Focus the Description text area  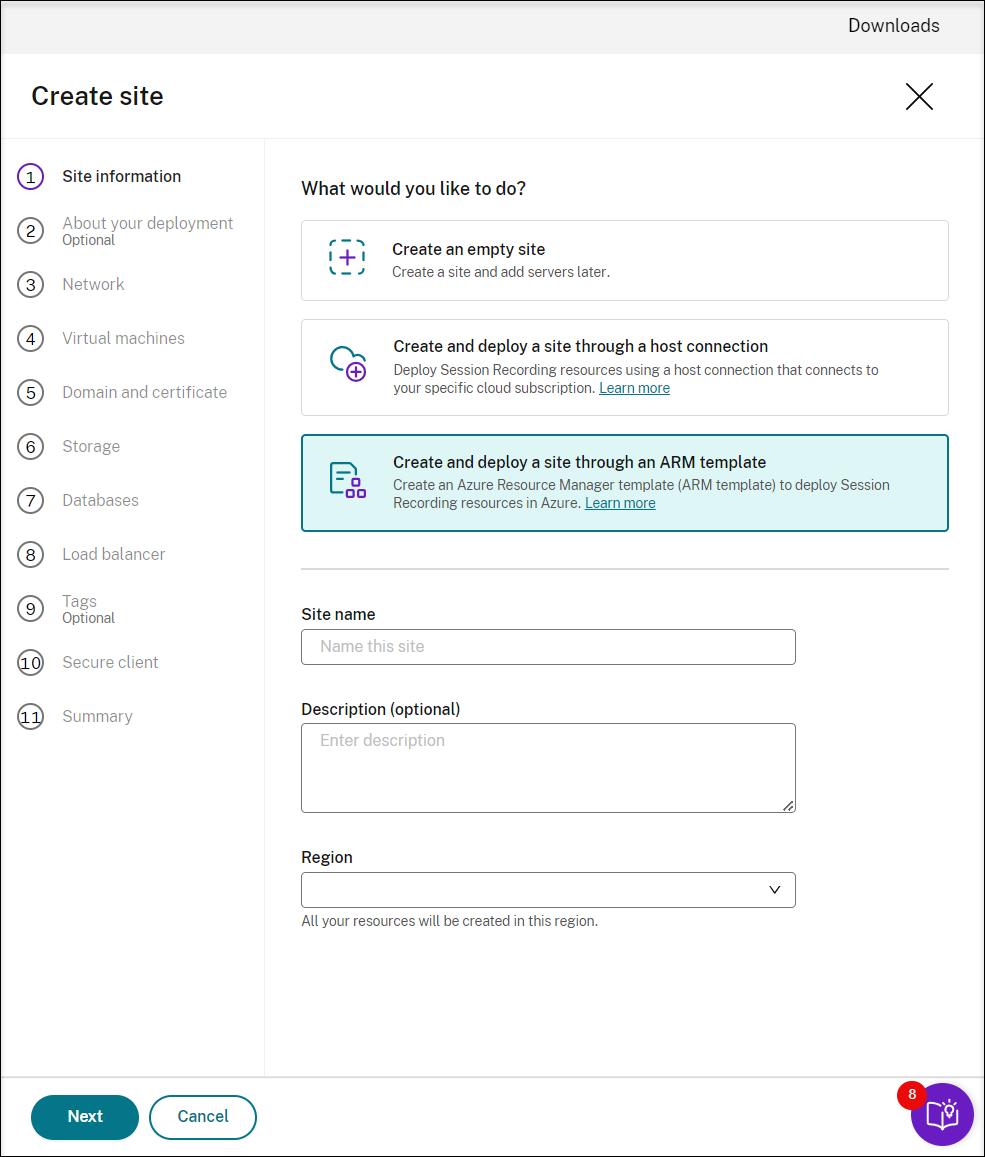pyautogui.click(x=548, y=767)
